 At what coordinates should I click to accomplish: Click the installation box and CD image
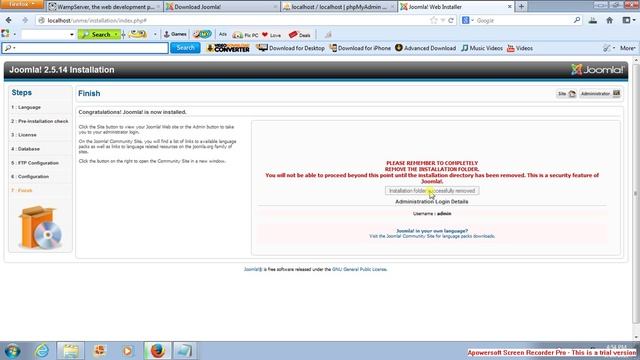[x=40, y=228]
